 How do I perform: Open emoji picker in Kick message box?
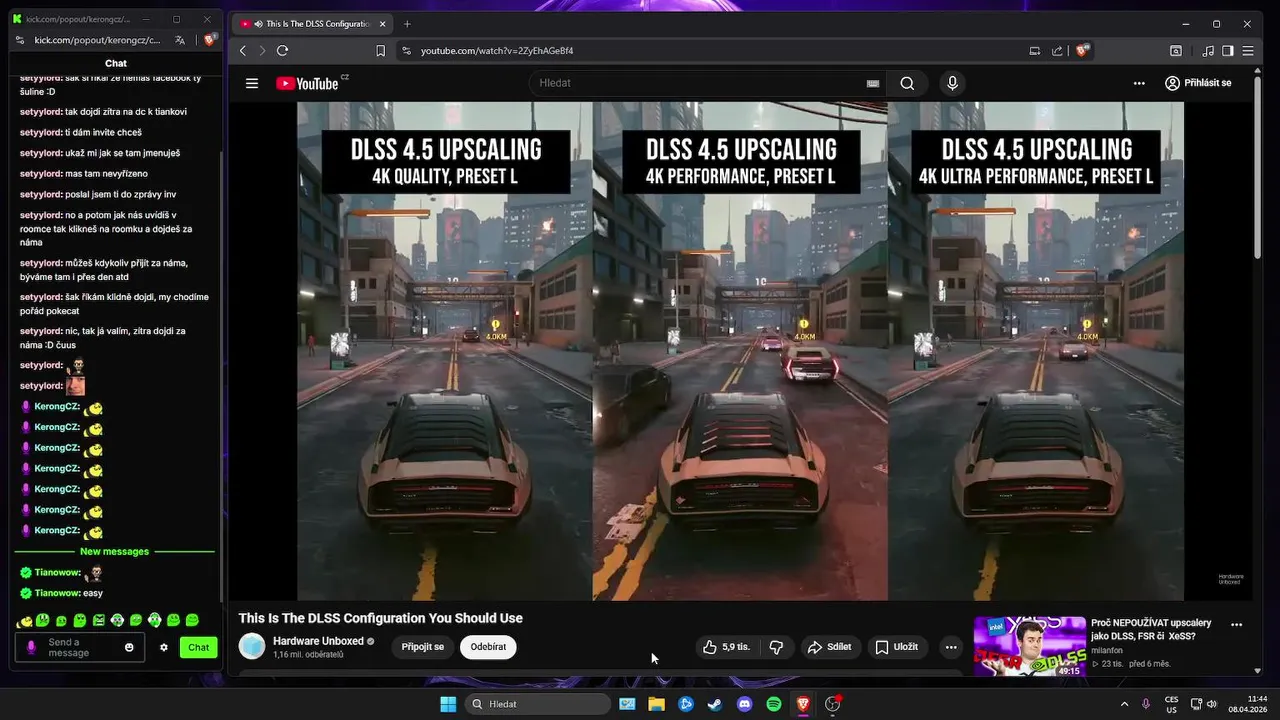tap(129, 647)
